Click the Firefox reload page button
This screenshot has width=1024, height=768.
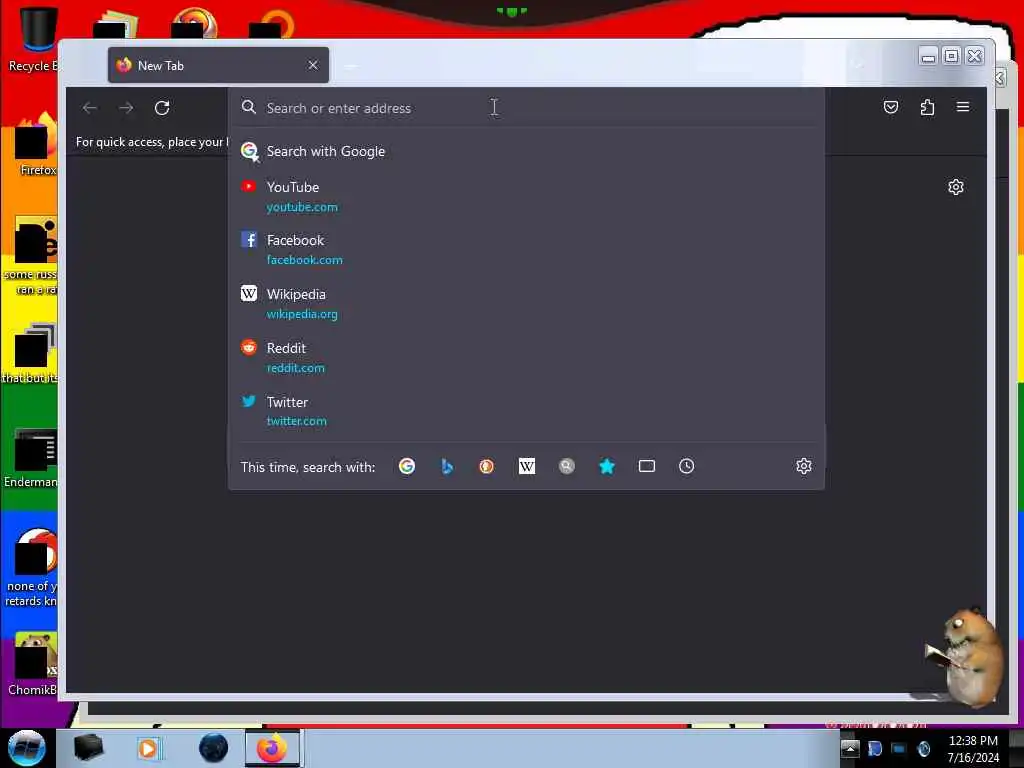[x=162, y=108]
